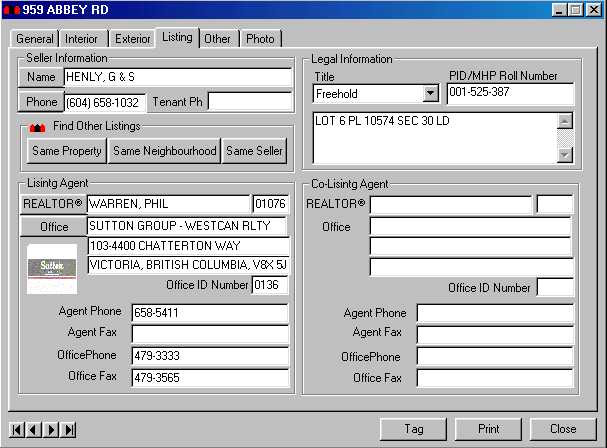The width and height of the screenshot is (607, 448).
Task: Open the Interior tab
Action: coord(83,39)
